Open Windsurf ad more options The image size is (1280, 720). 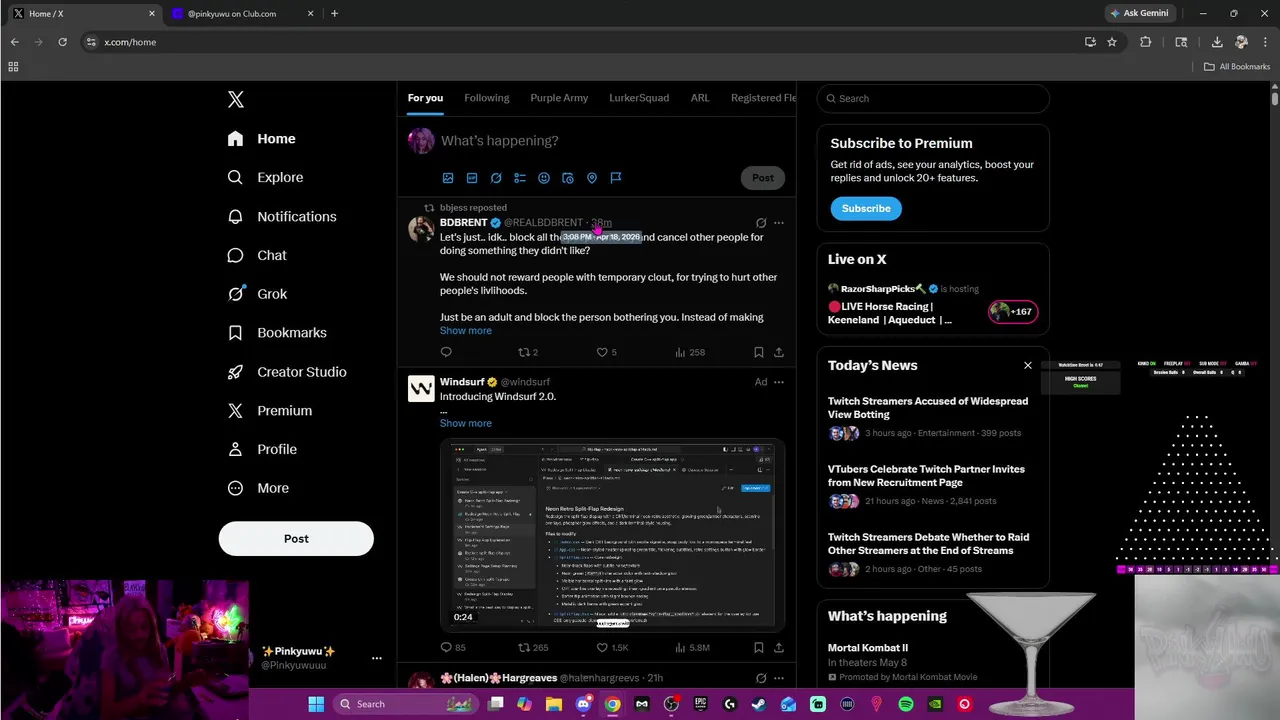click(x=779, y=382)
